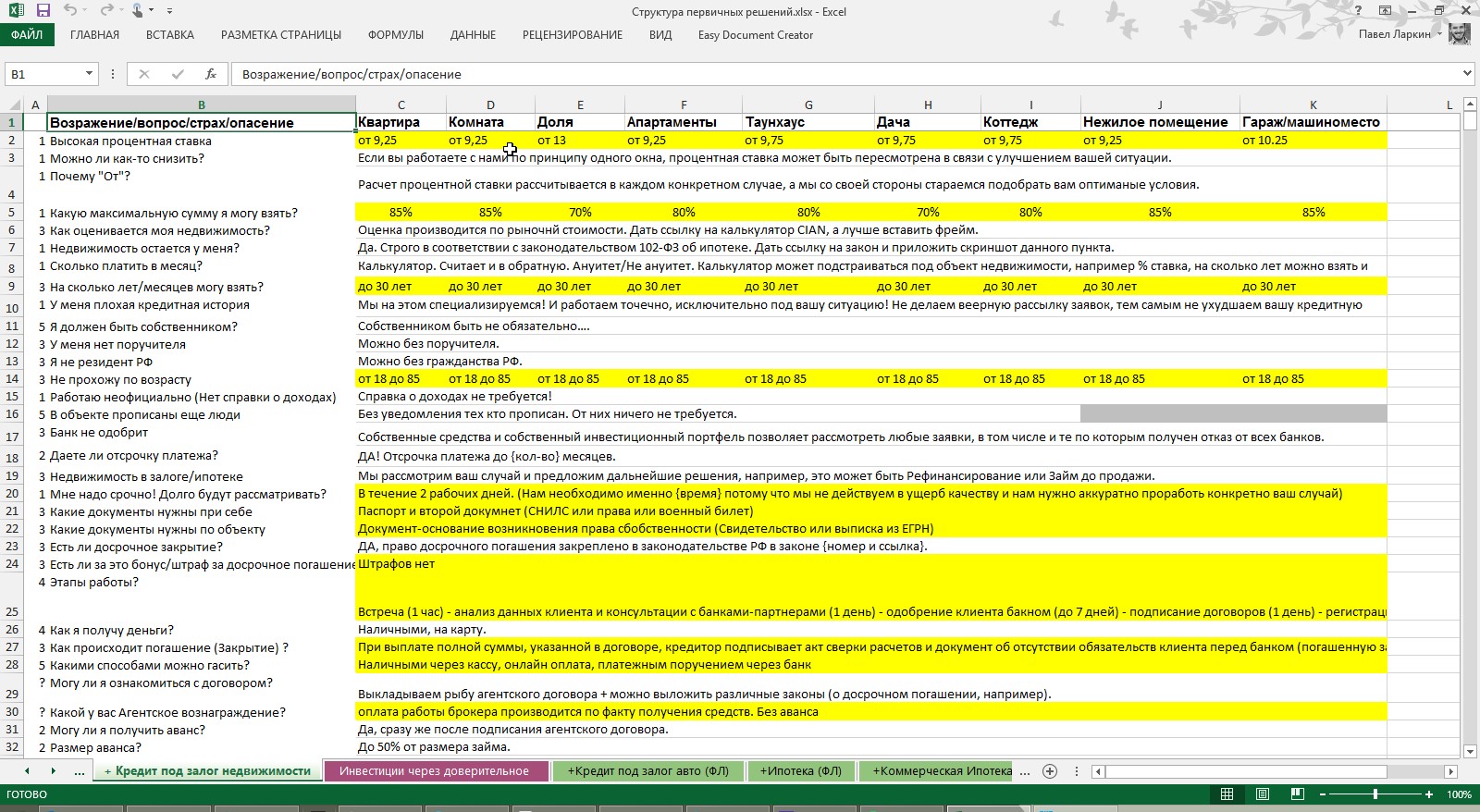Open Customize Quick Access Toolbar dropdown
Viewport: 1480px width, 812px height.
pyautogui.click(x=169, y=11)
